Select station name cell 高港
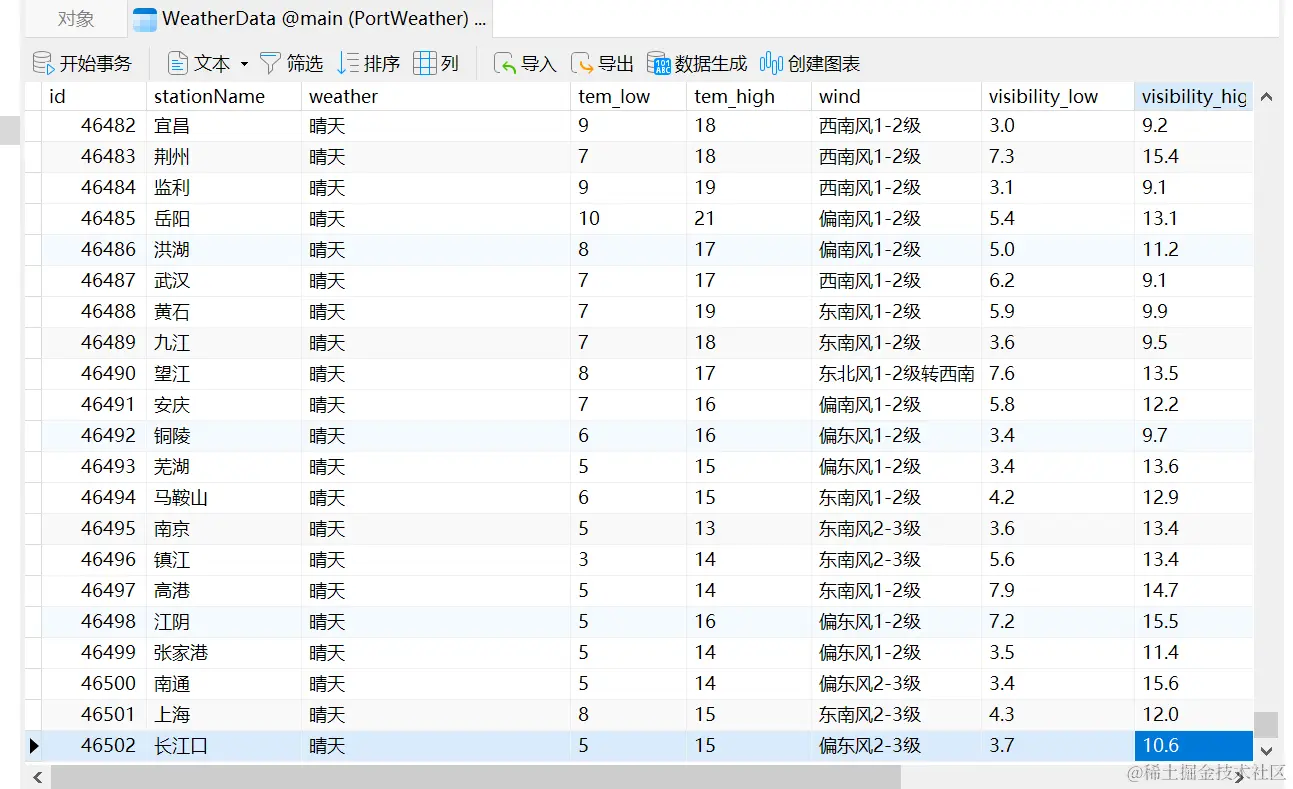 [224, 590]
